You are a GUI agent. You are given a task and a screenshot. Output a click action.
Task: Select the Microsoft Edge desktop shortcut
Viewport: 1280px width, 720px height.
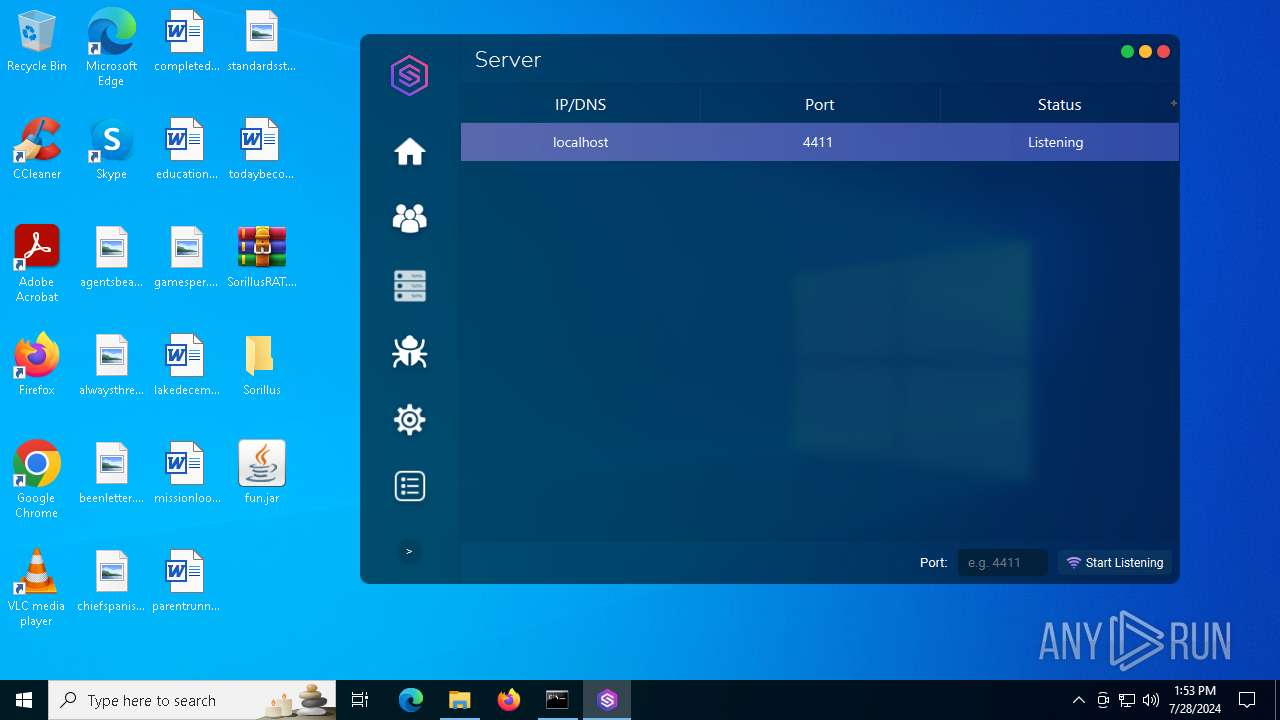coord(111,47)
